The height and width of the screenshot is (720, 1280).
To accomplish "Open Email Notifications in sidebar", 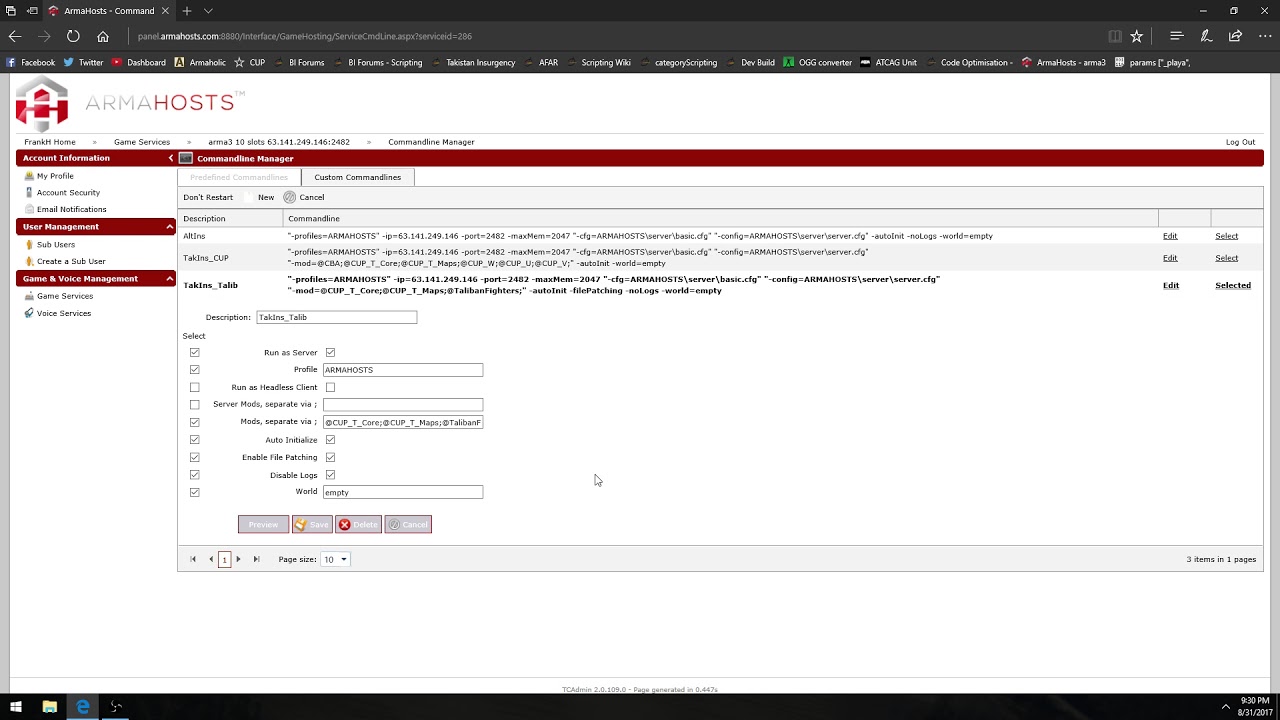I will coord(71,209).
